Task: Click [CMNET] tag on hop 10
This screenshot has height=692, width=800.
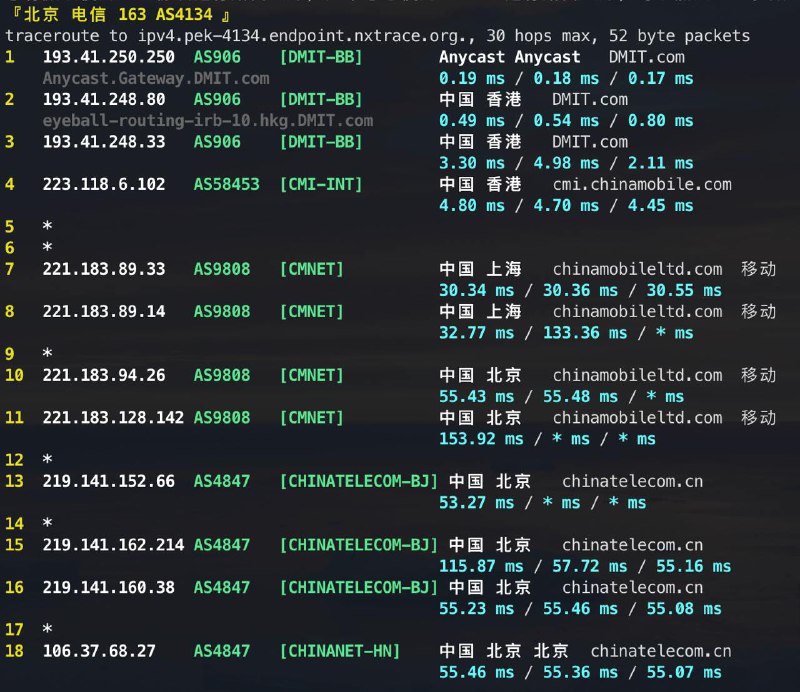Action: pyautogui.click(x=312, y=375)
